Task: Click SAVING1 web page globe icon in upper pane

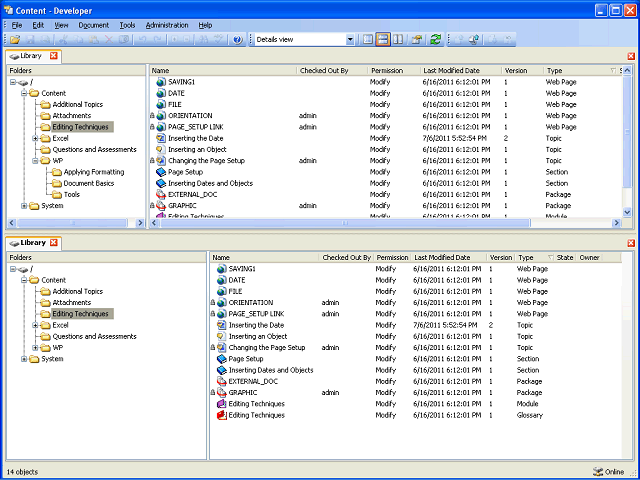Action: 161,82
